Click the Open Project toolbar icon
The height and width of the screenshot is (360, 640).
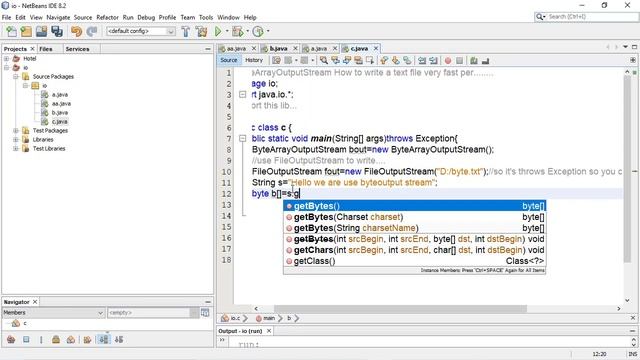coord(41,31)
